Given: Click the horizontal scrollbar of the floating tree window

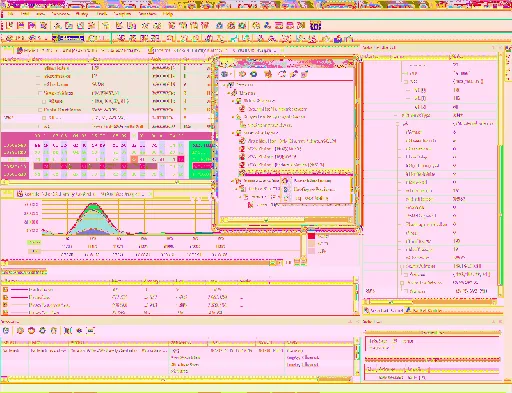Looking at the screenshot, I should click(x=287, y=220).
